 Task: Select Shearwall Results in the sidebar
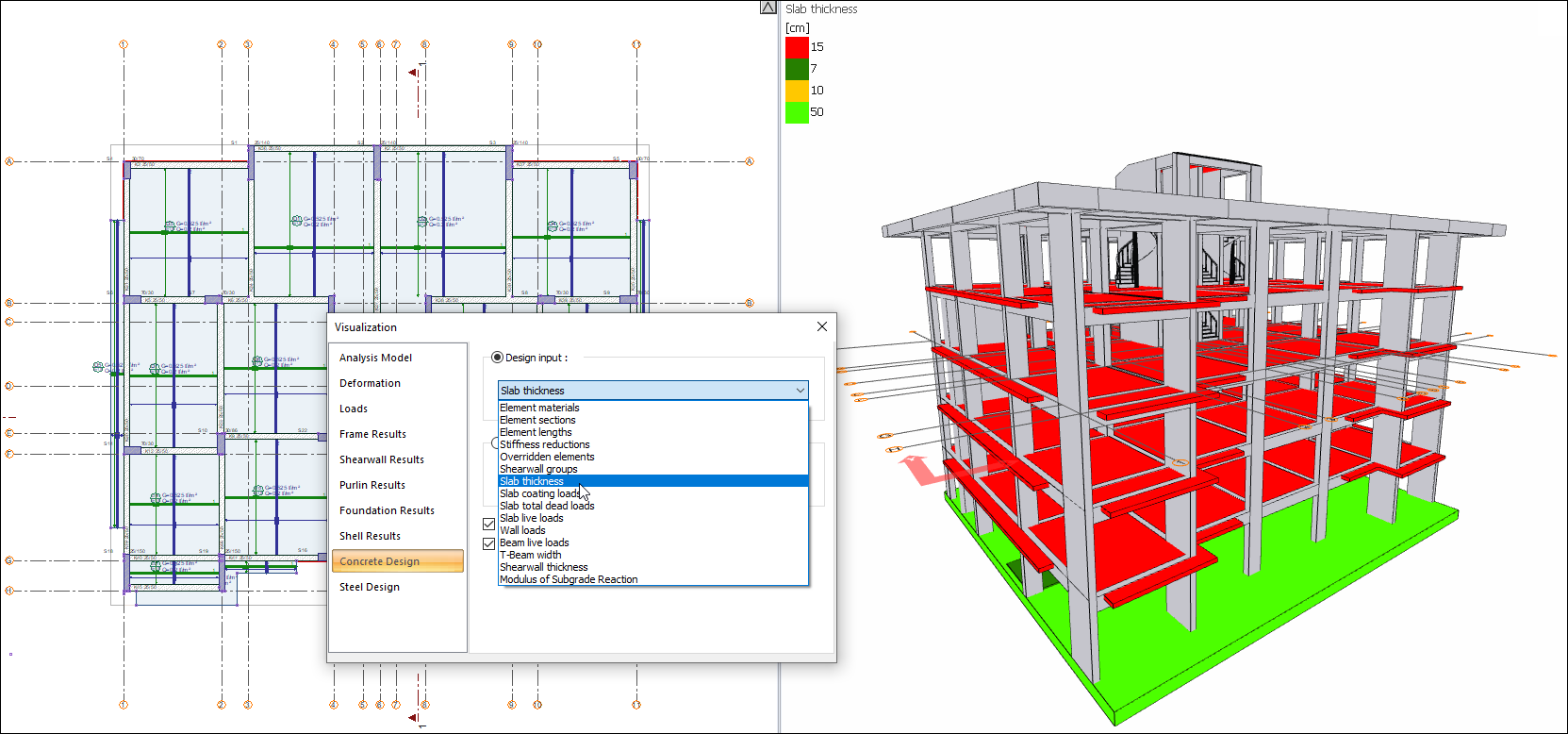(382, 459)
